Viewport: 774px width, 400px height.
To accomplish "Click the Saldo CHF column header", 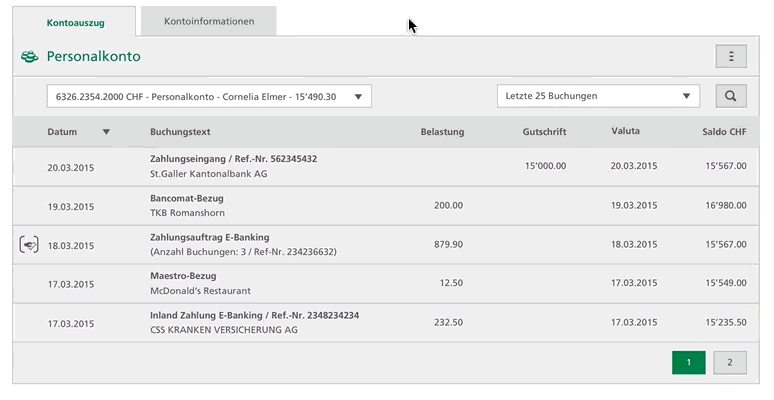I will click(724, 132).
